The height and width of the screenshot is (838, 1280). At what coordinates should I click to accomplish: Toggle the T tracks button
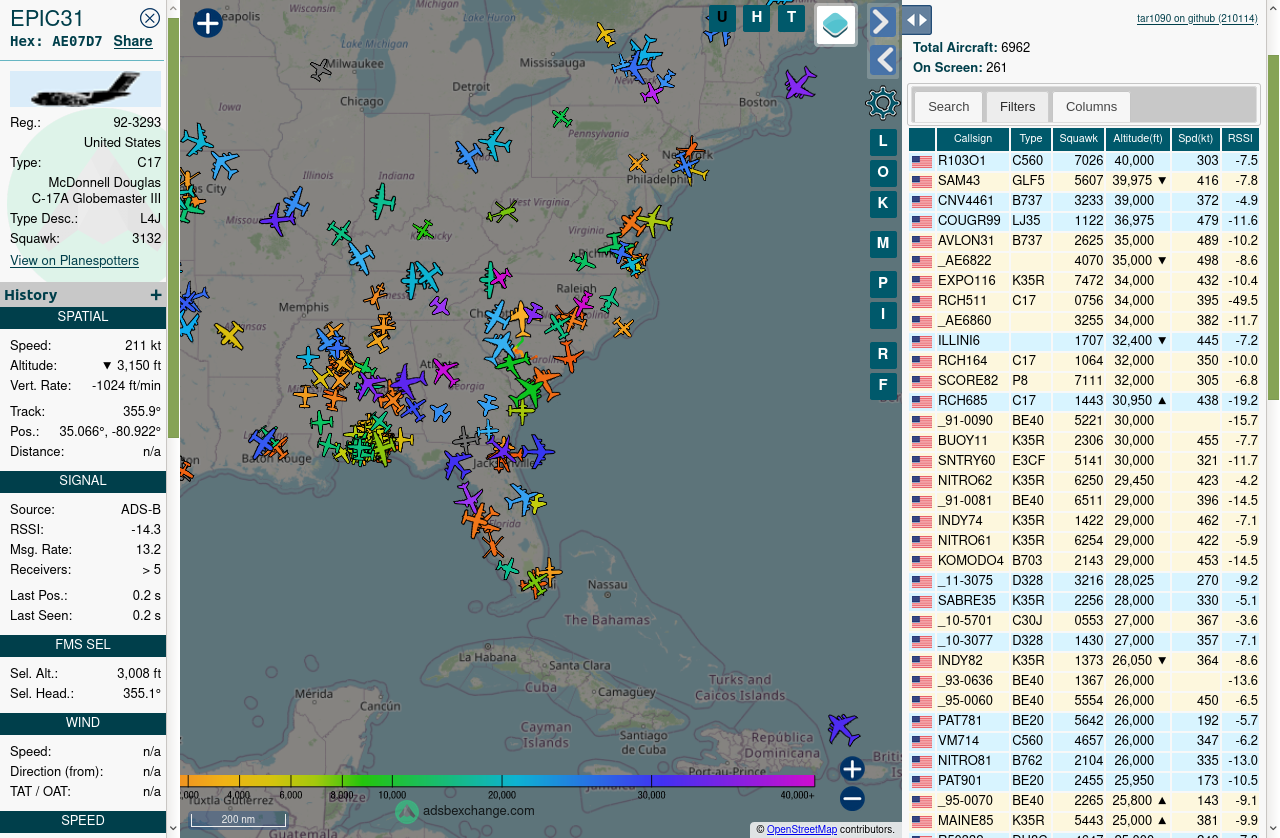tap(792, 17)
